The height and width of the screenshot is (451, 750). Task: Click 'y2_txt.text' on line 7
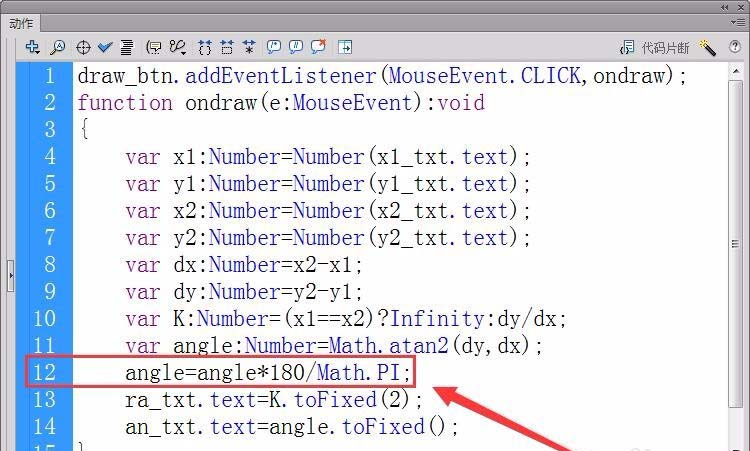442,238
